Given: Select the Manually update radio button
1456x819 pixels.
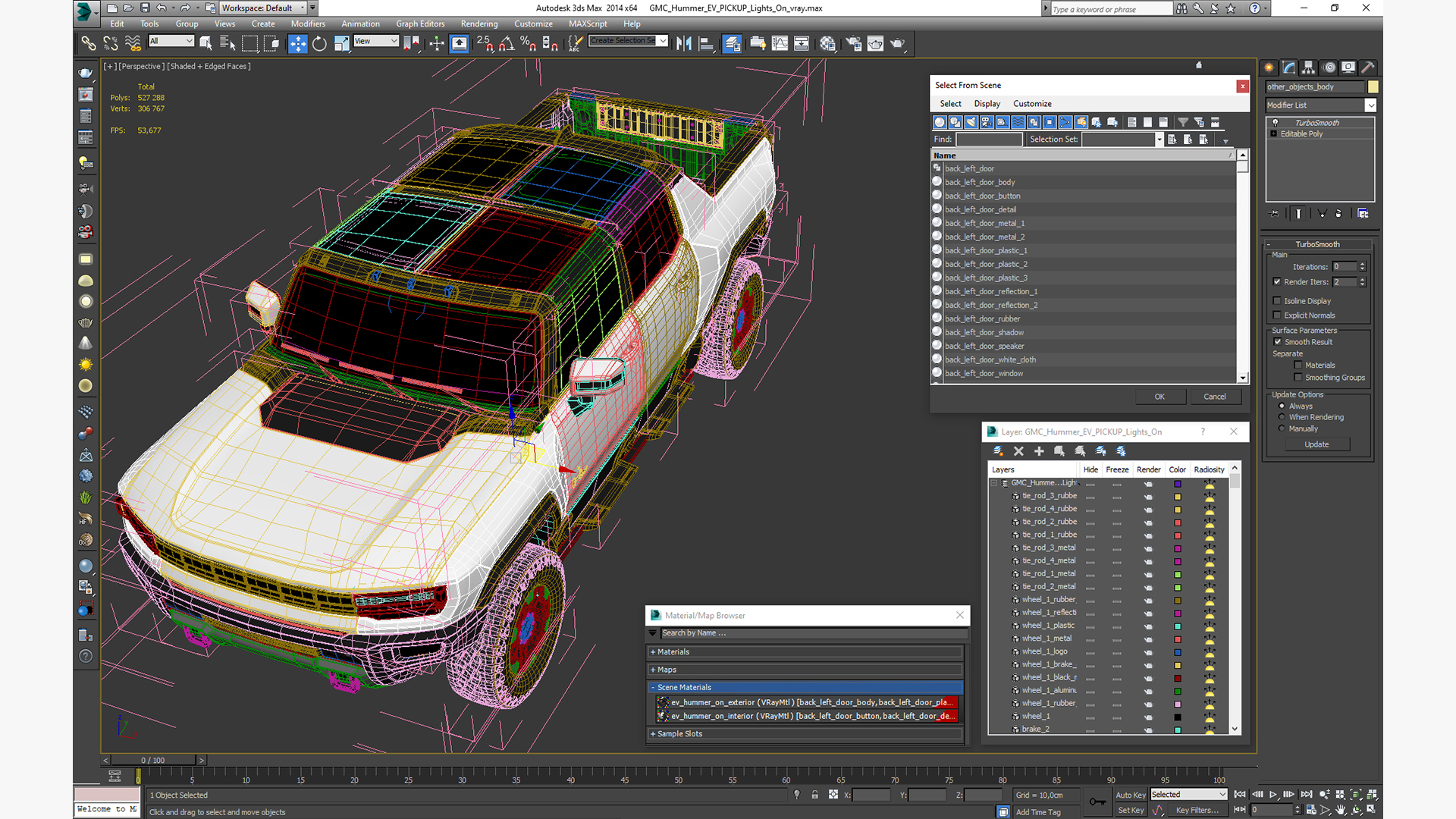Looking at the screenshot, I should click(1282, 428).
